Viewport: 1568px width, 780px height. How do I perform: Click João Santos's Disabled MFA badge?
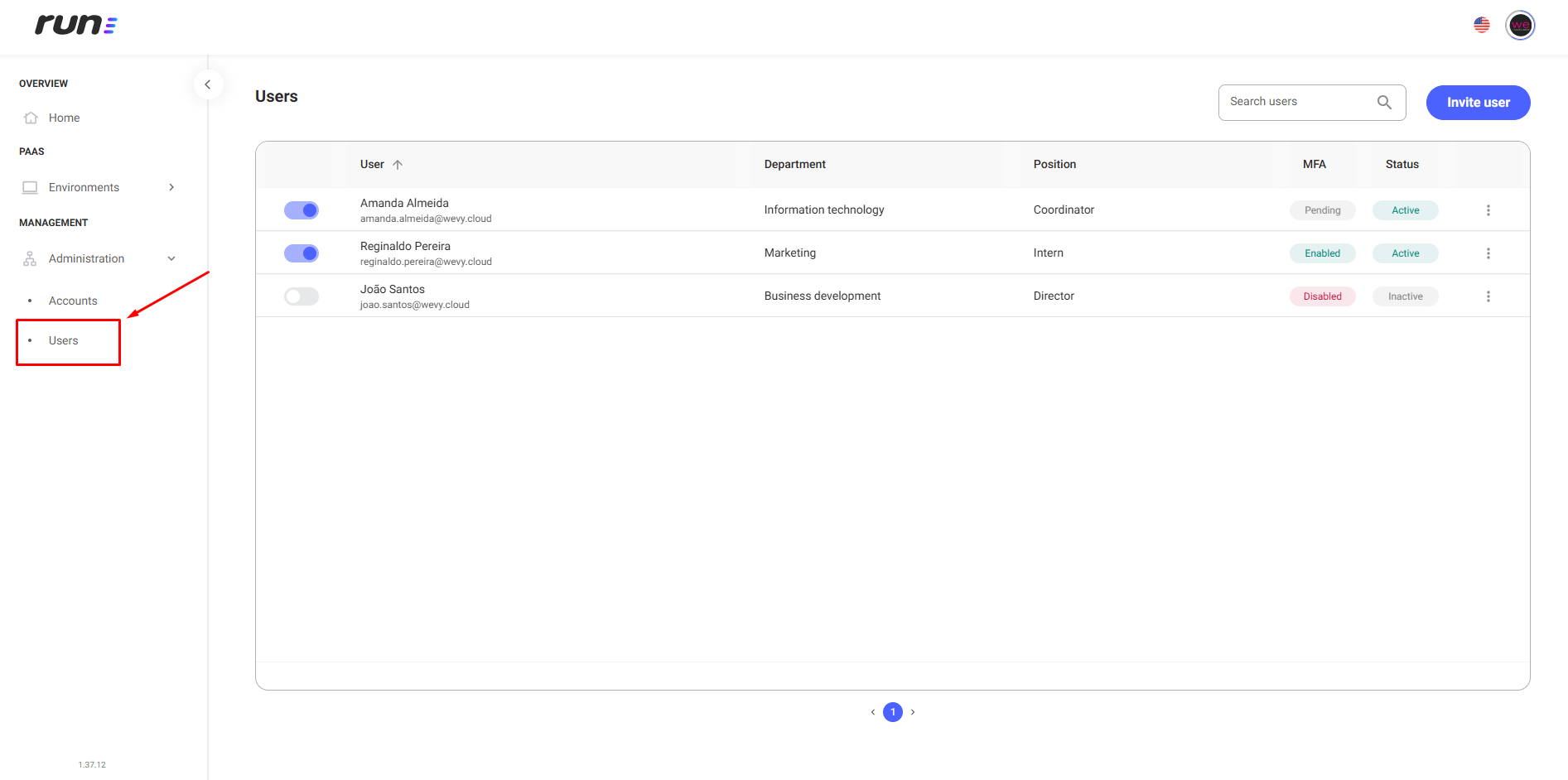pos(1322,296)
